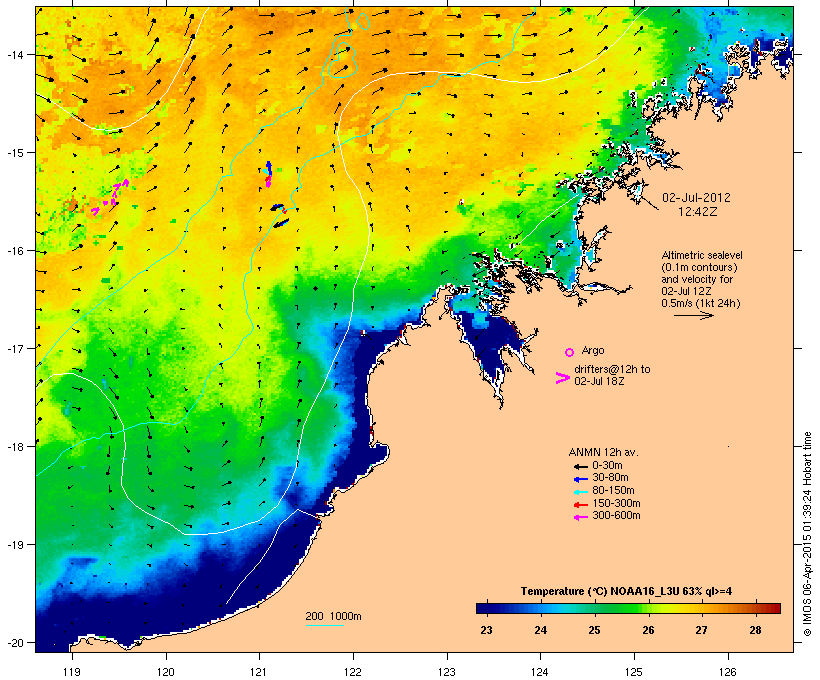Click the '300-600m' depth label
The image size is (820, 680).
(616, 516)
